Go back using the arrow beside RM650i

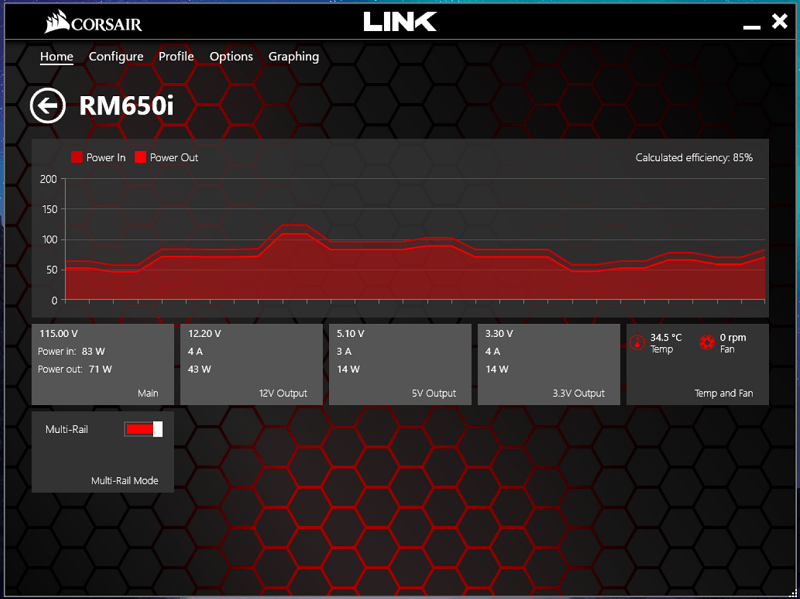click(x=47, y=106)
